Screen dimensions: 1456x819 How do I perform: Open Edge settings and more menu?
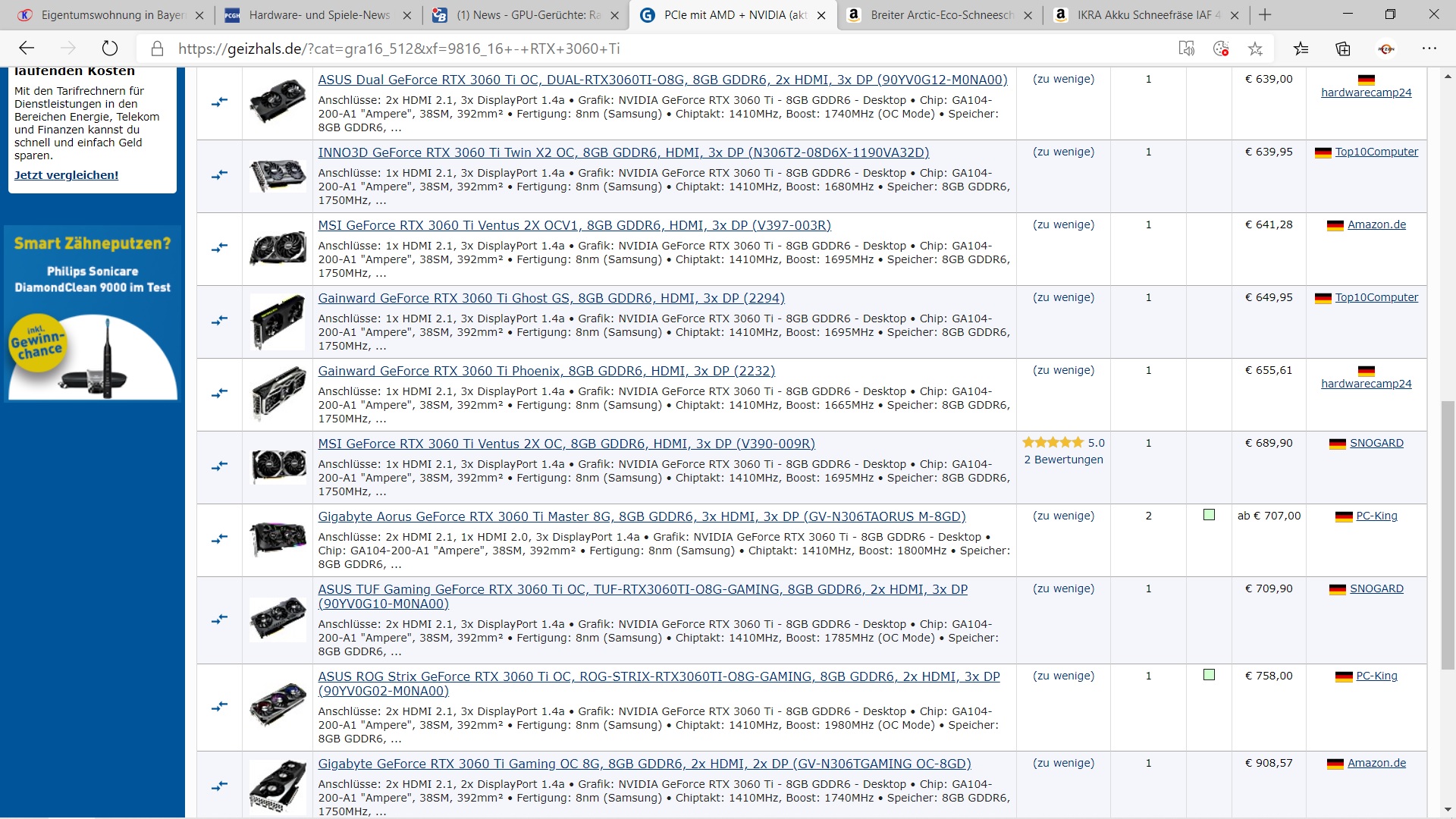(1429, 49)
